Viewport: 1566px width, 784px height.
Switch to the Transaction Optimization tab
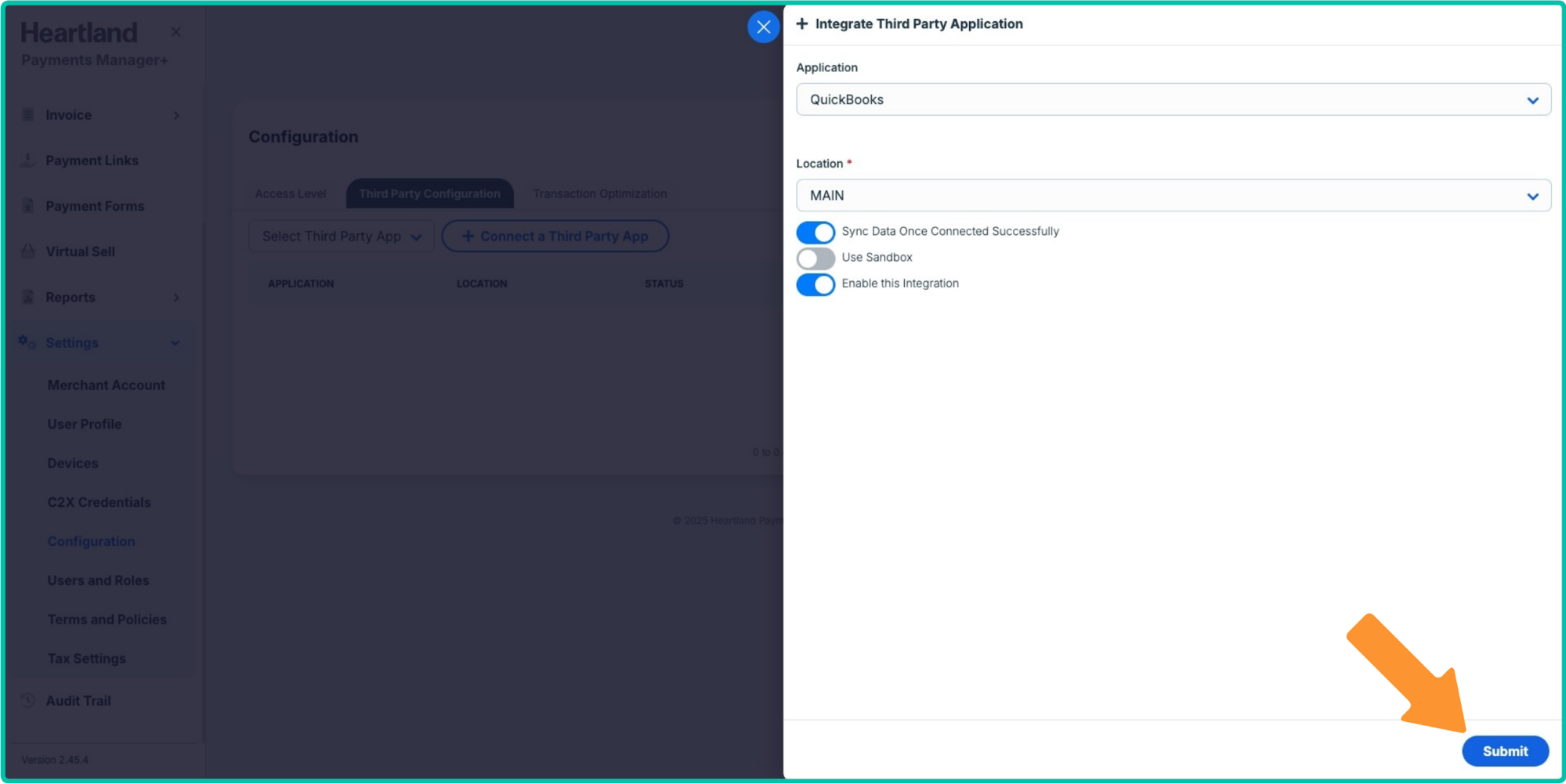point(599,194)
